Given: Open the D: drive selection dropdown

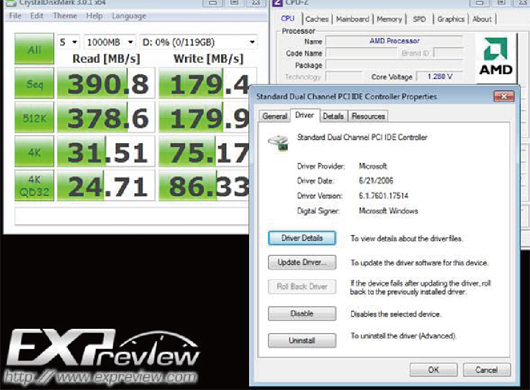Looking at the screenshot, I should pos(198,42).
